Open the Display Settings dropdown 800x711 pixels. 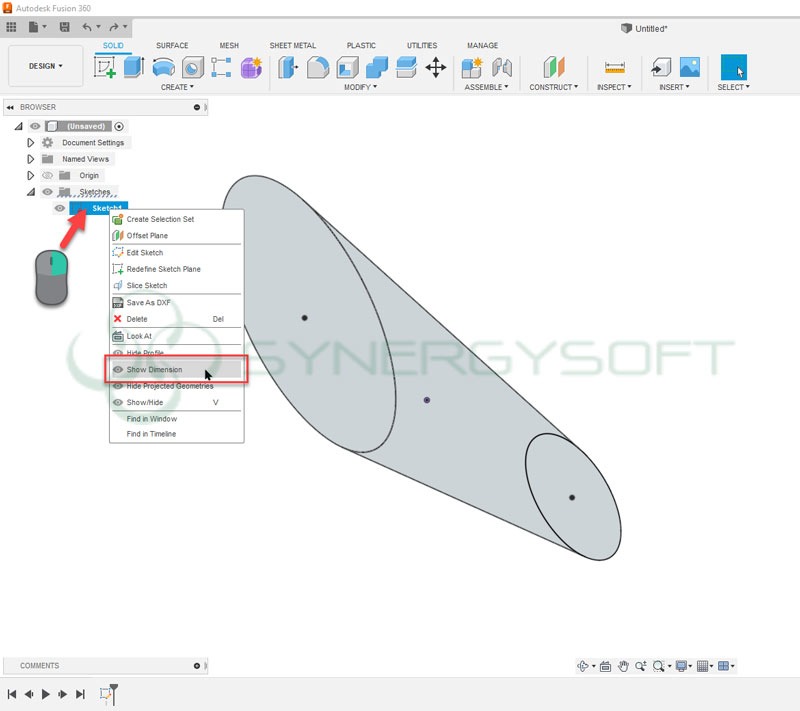click(682, 666)
